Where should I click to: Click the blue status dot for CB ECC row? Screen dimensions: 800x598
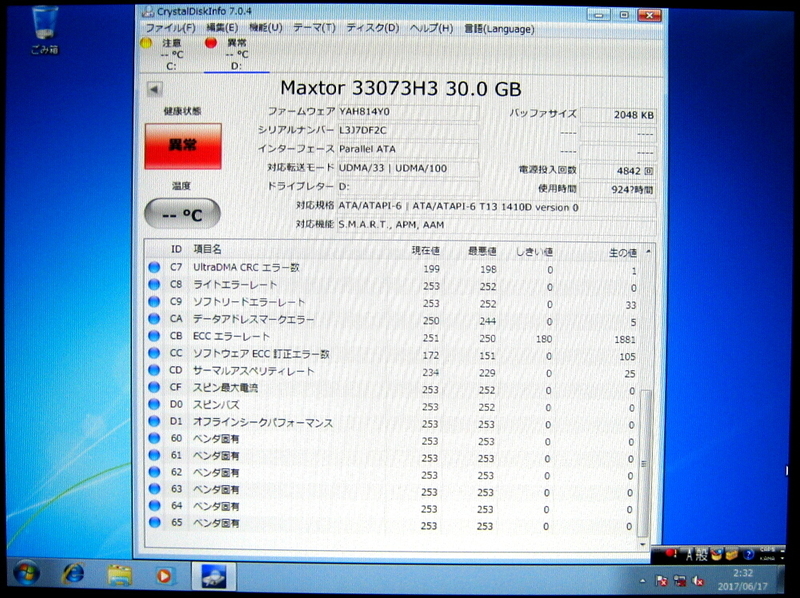(154, 336)
